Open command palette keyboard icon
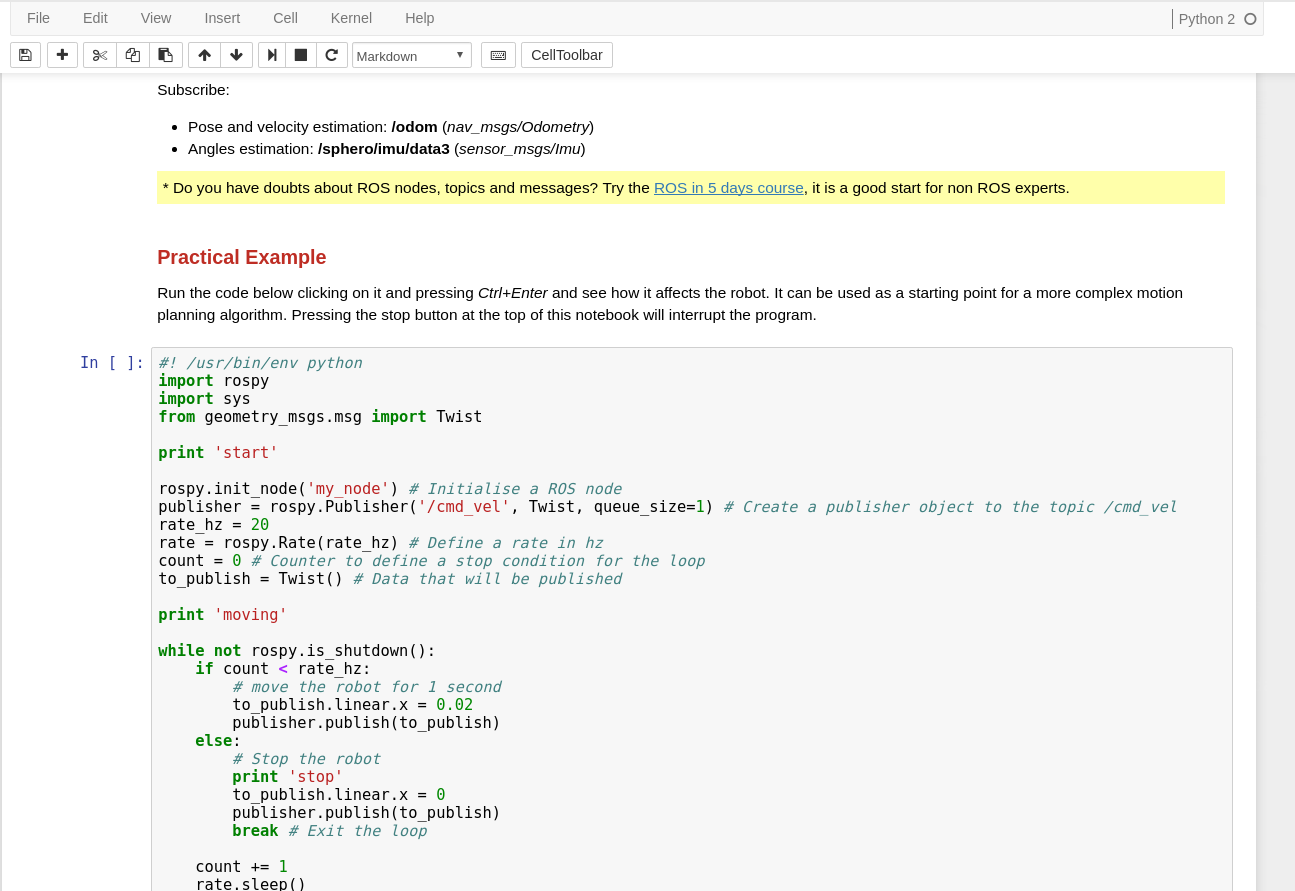Viewport: 1295px width, 891px height. point(498,55)
